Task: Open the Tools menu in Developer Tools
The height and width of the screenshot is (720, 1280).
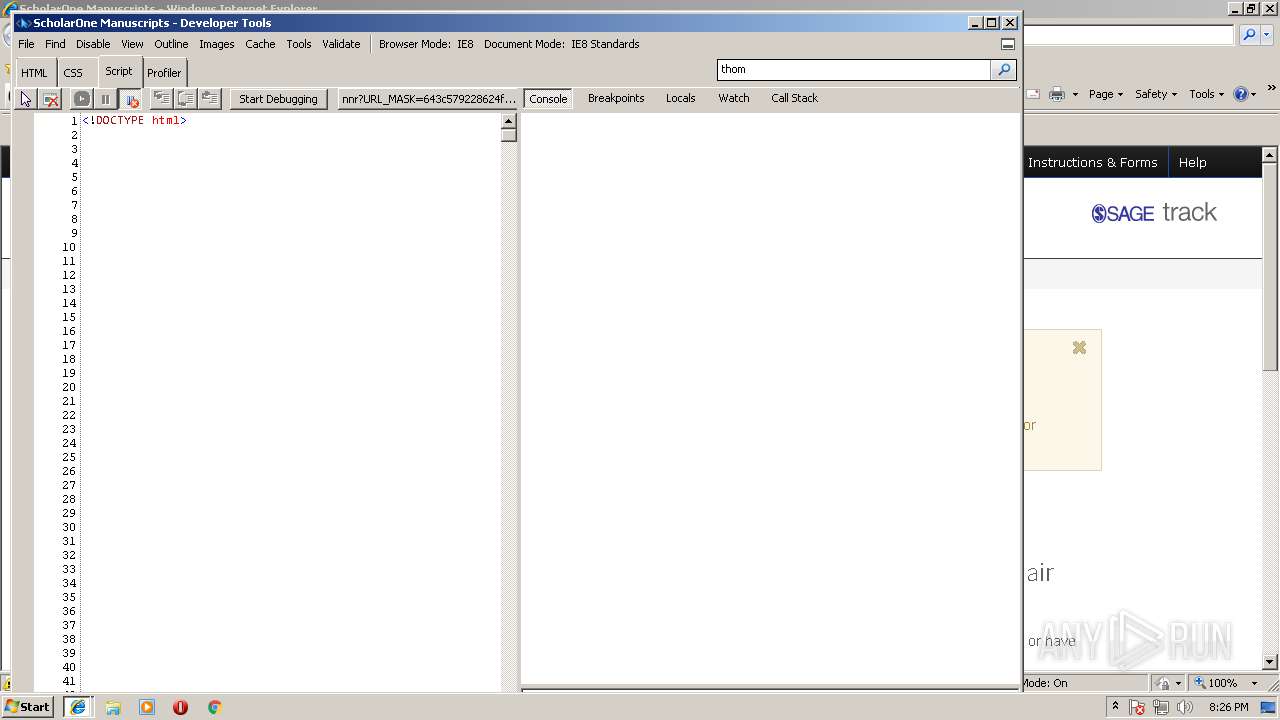Action: 298,44
